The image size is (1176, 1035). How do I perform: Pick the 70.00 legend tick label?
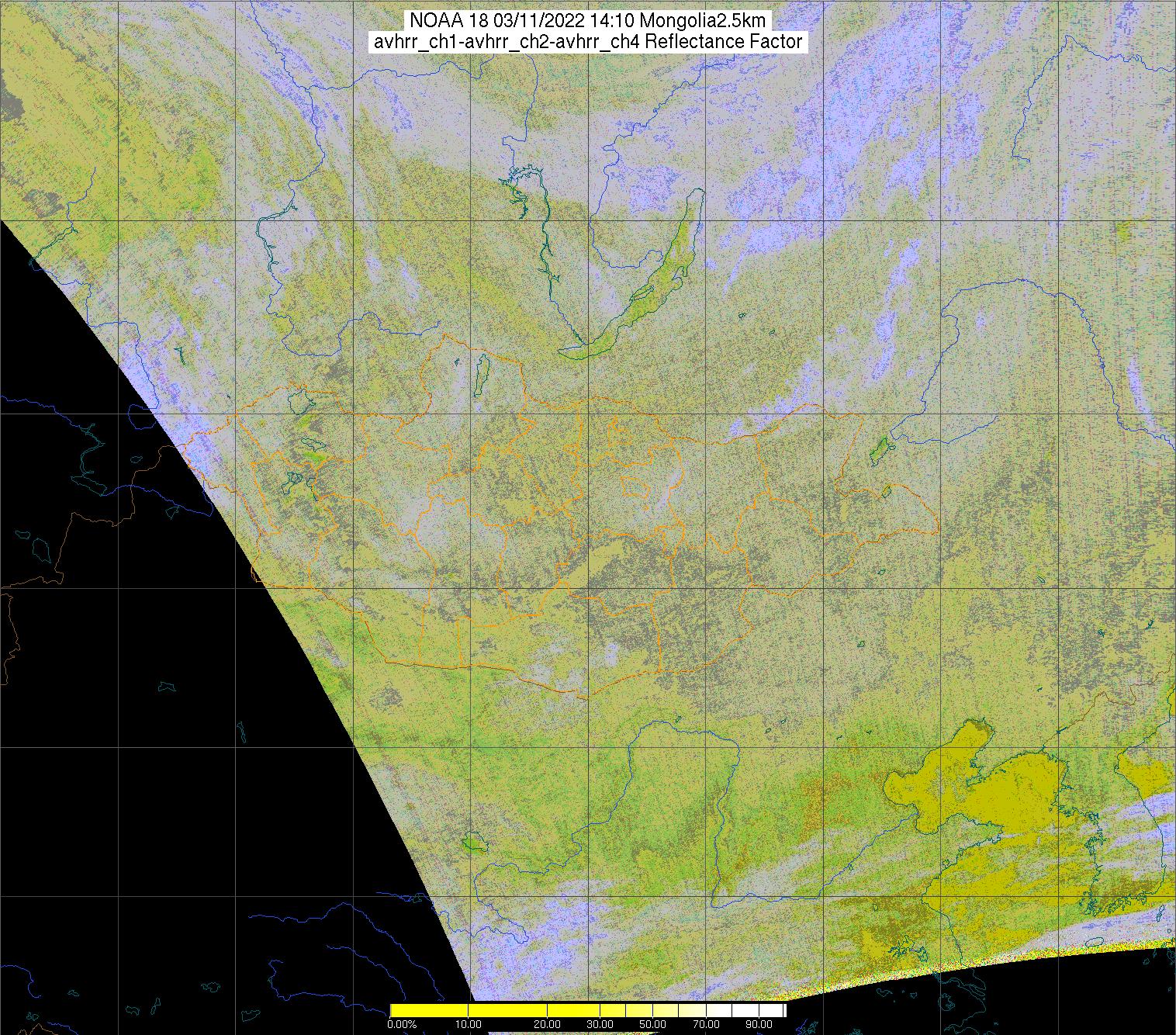pyautogui.click(x=704, y=1024)
